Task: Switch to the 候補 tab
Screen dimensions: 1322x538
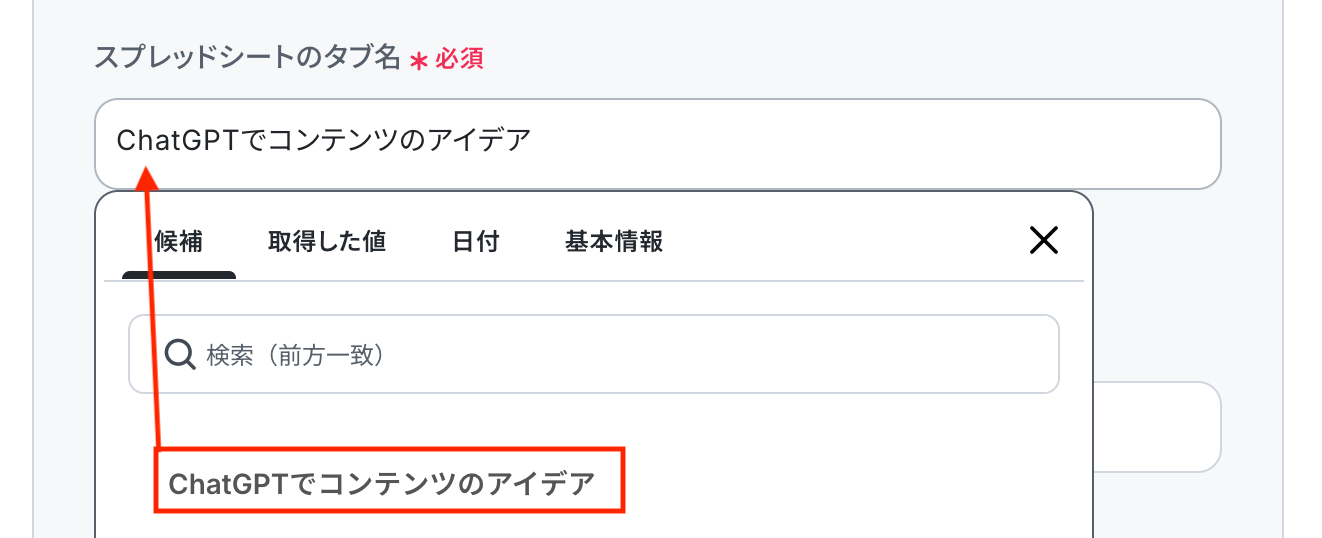Action: (x=179, y=242)
